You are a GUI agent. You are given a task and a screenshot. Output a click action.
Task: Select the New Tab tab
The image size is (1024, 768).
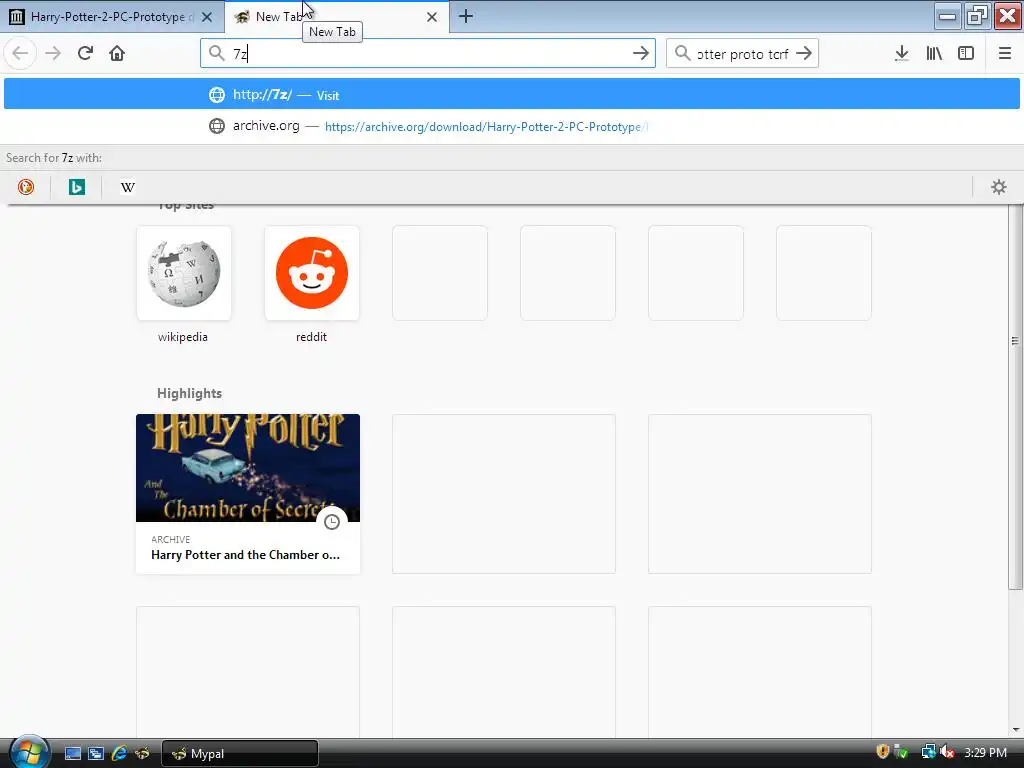337,17
